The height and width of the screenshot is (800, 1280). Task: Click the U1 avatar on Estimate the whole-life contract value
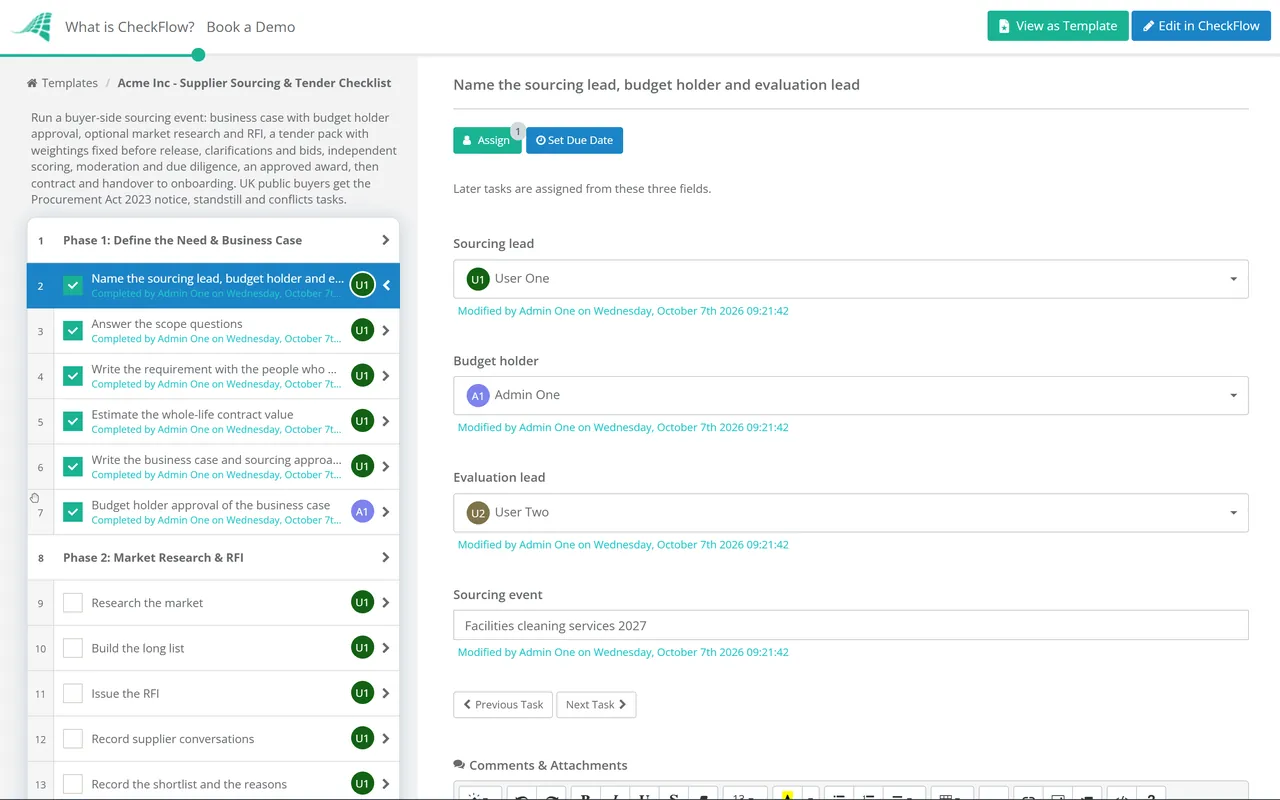point(362,421)
